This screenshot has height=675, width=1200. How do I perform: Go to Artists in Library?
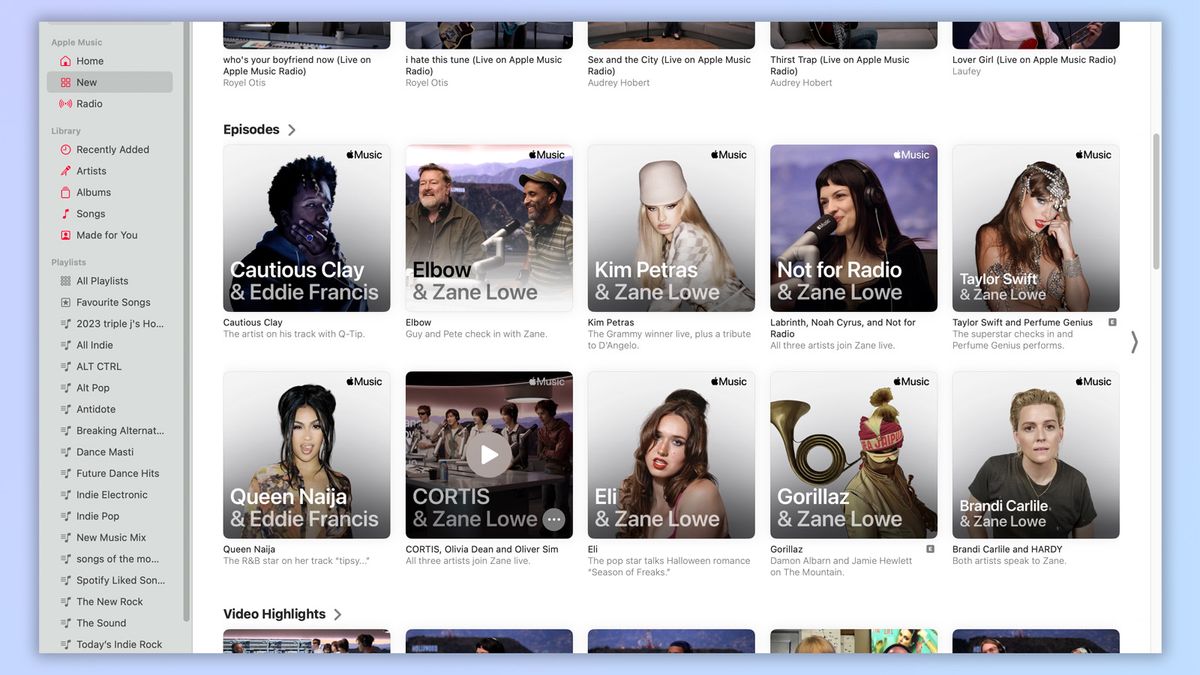(x=110, y=171)
